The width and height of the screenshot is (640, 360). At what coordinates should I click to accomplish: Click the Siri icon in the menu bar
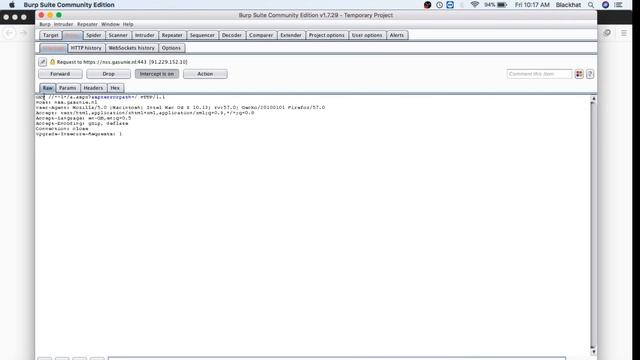605,5
